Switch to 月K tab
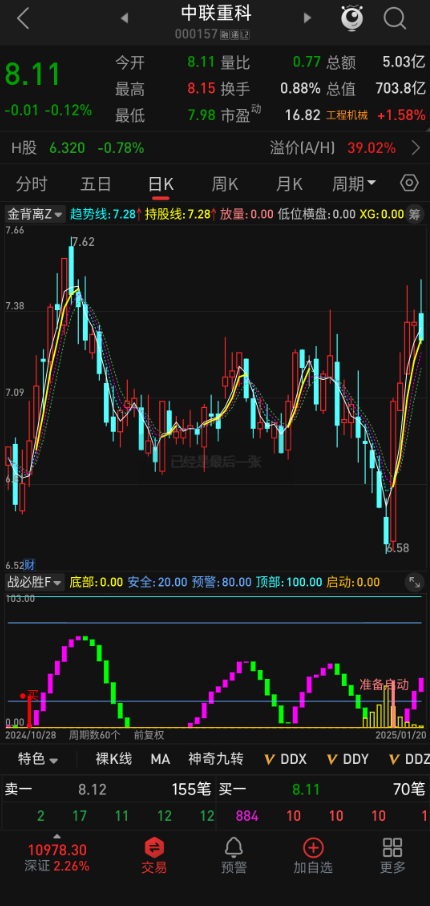This screenshot has width=430, height=906. (289, 184)
